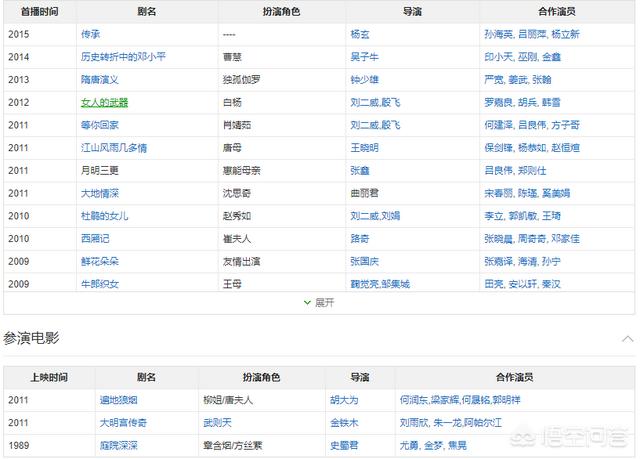Open director link 王晓明
The height and width of the screenshot is (459, 640).
[364, 148]
